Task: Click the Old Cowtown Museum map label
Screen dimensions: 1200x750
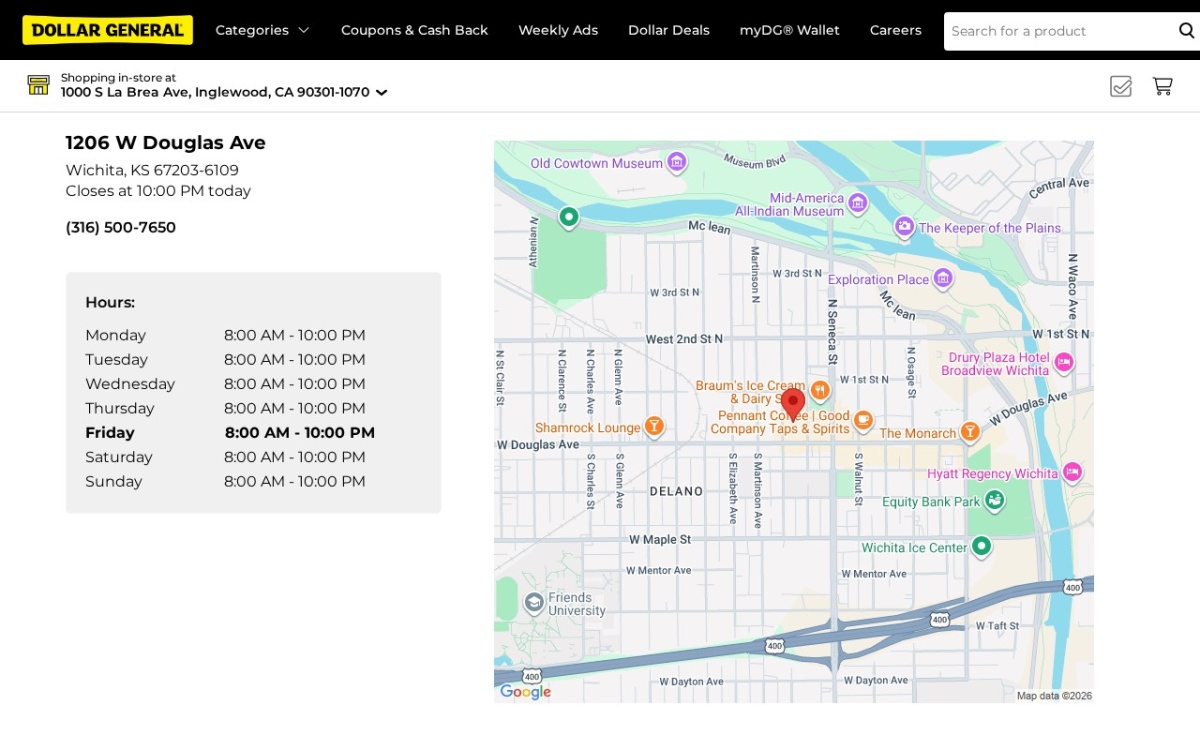Action: [597, 163]
